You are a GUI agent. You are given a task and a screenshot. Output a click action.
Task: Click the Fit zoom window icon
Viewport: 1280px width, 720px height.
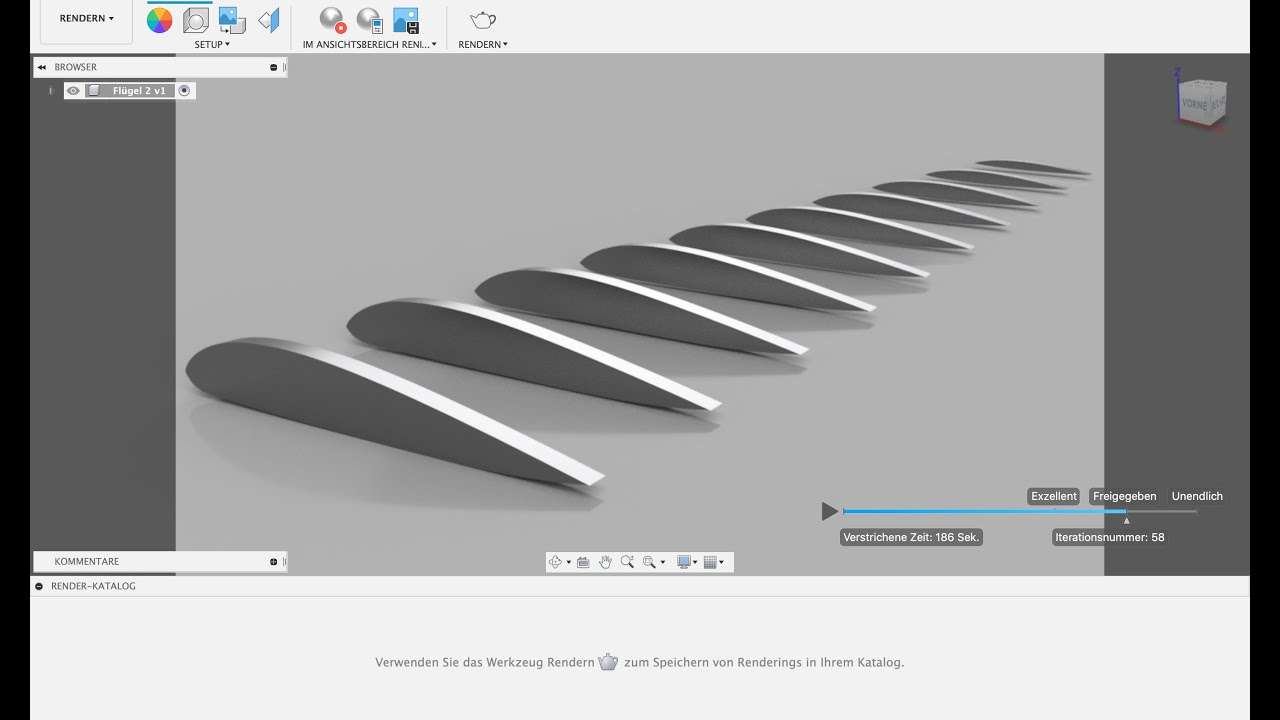[x=649, y=562]
